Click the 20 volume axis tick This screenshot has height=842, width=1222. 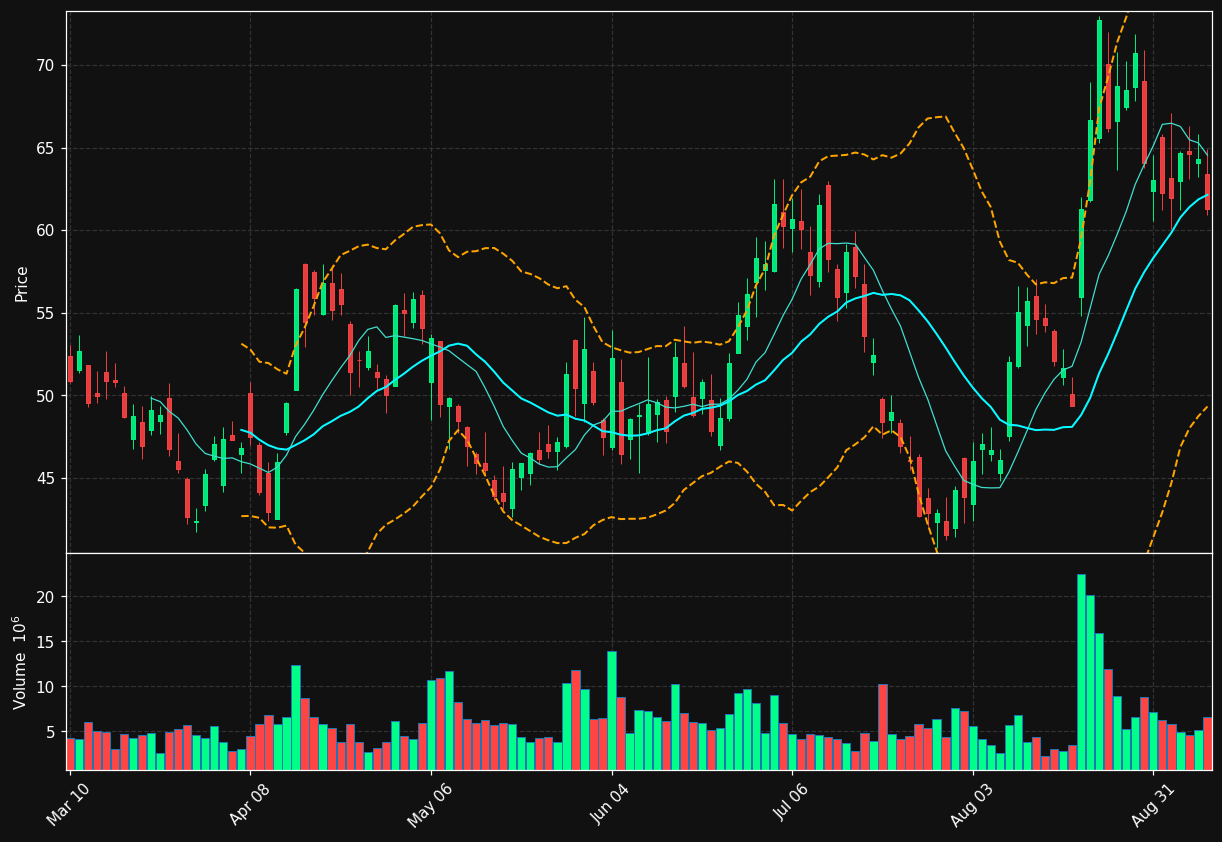point(45,597)
